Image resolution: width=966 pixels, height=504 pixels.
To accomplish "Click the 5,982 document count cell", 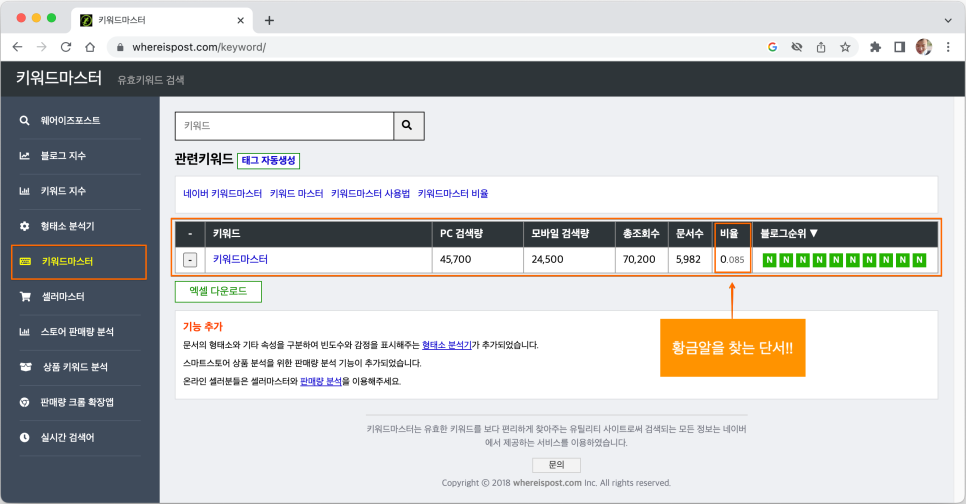I will click(688, 259).
